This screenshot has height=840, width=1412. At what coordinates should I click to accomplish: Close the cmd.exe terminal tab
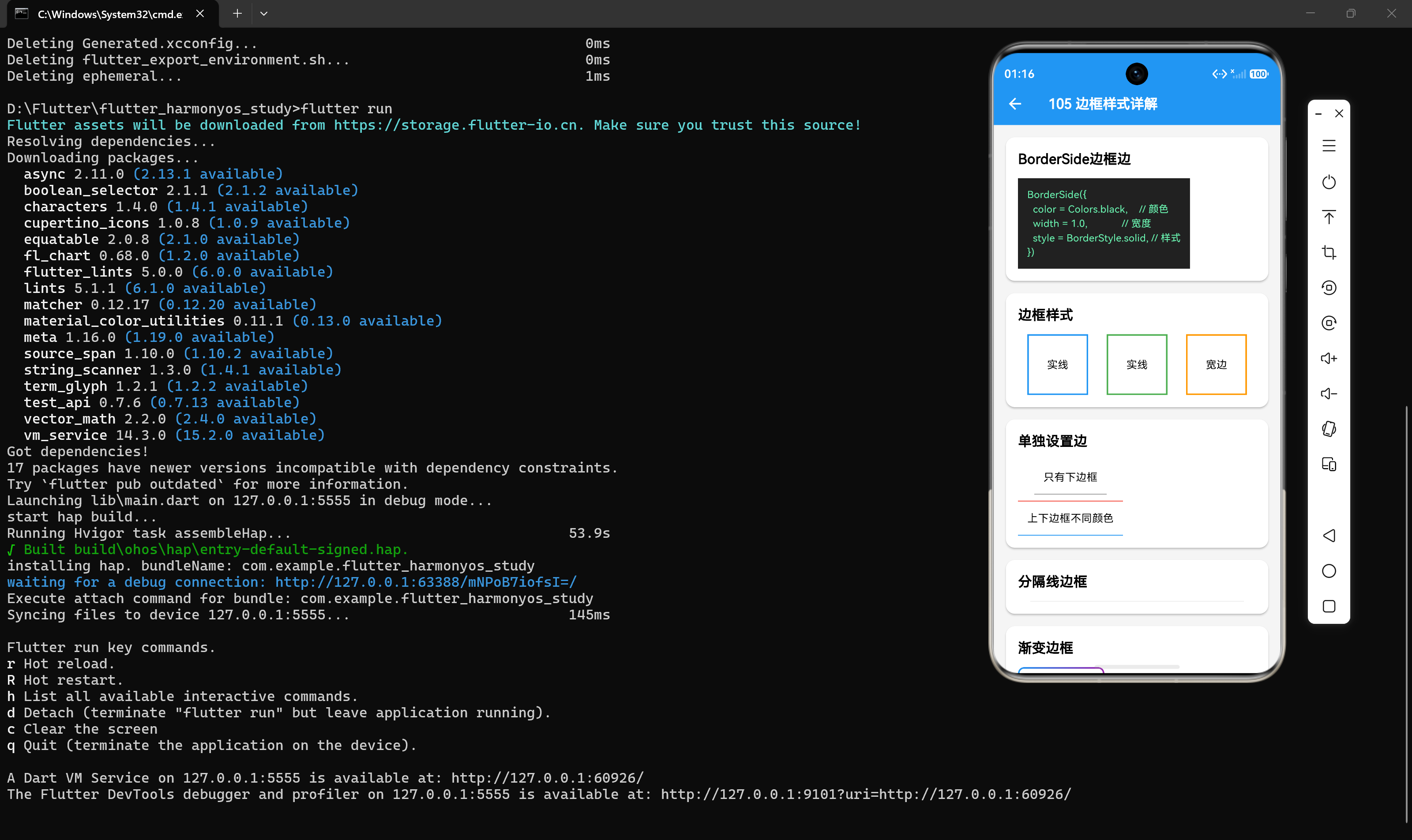click(200, 14)
